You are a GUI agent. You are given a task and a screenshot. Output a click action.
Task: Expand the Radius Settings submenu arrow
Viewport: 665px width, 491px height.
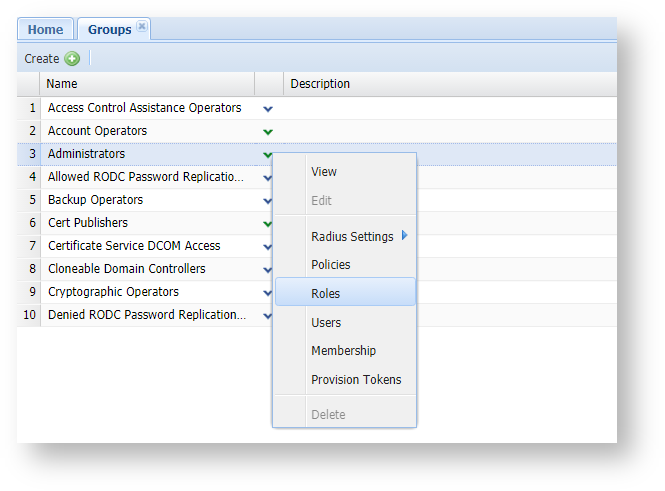pos(405,236)
